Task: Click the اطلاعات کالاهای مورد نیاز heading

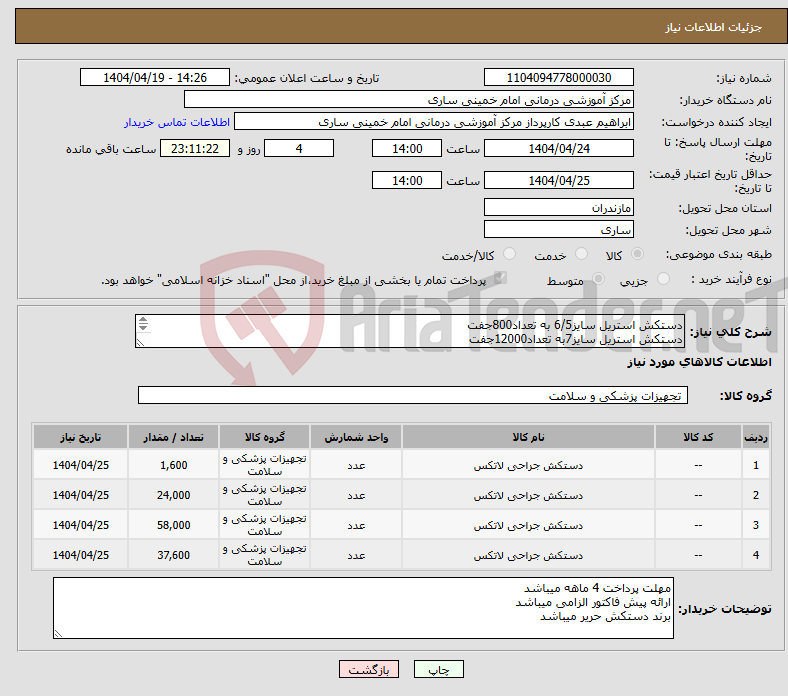Action: coord(699,362)
